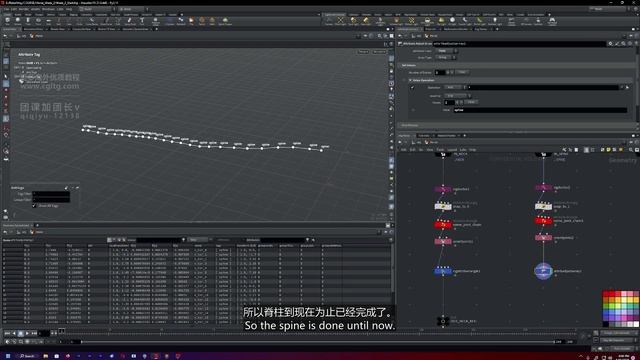Toggle Show All Tags checkbox
Viewport: 640px width, 360px height.
coord(34,206)
